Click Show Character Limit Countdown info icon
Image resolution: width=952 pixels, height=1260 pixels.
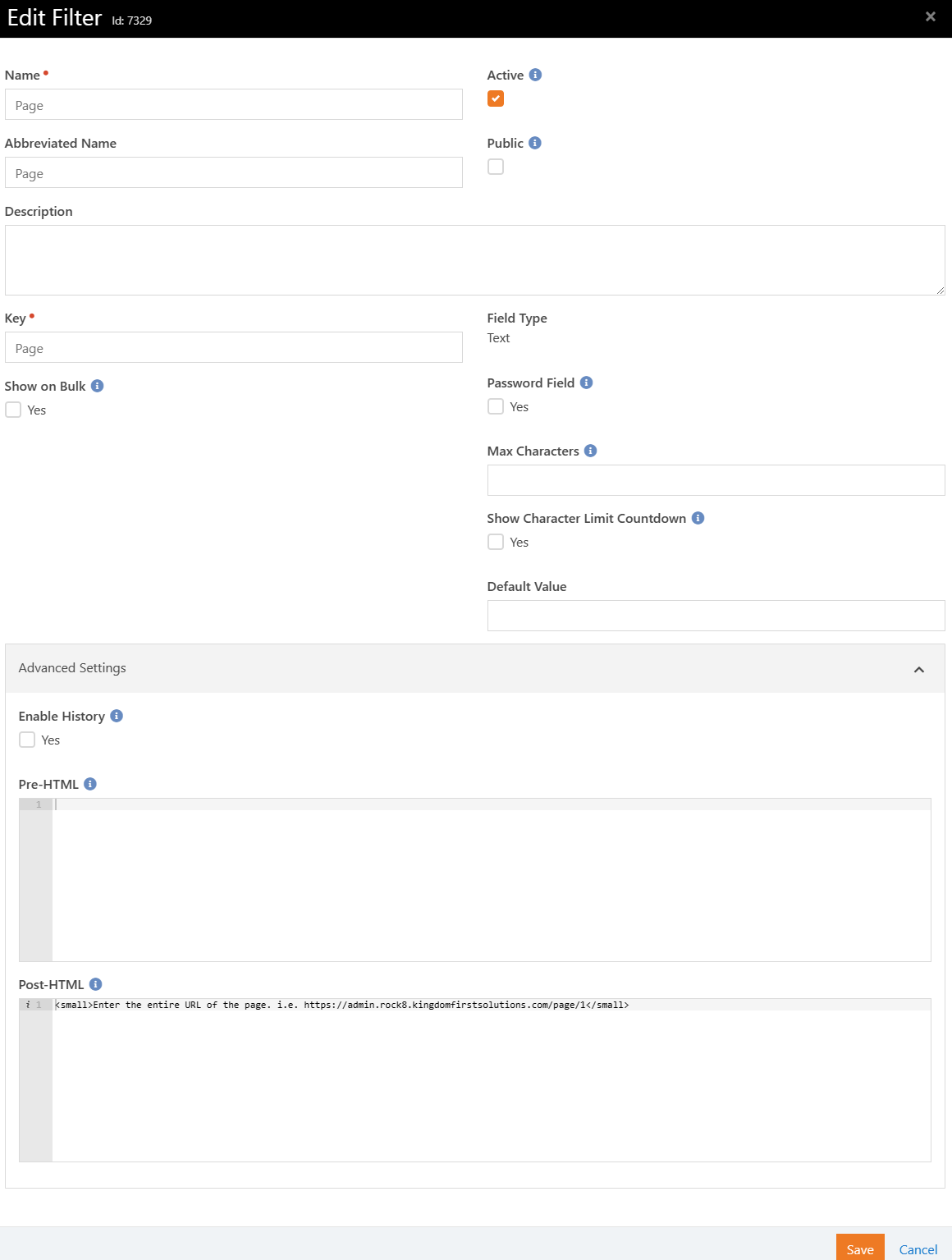(698, 518)
